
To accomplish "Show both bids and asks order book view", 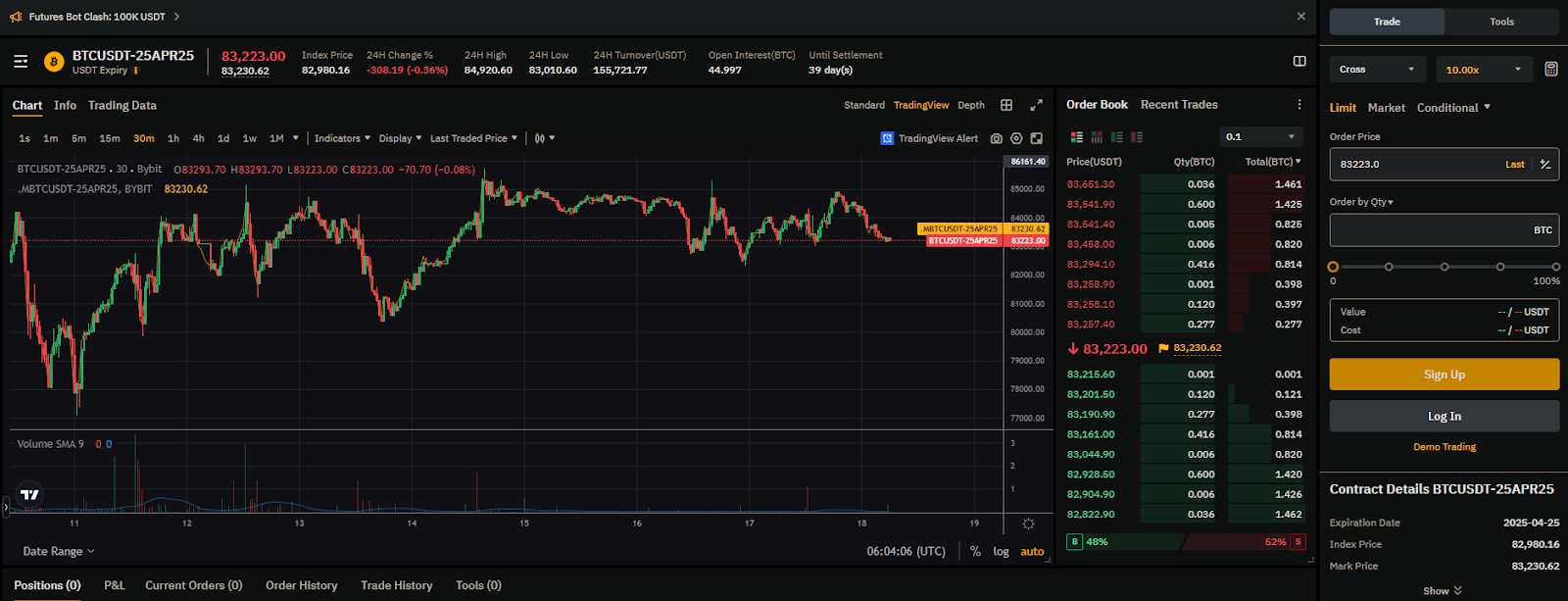I will coord(1076,137).
